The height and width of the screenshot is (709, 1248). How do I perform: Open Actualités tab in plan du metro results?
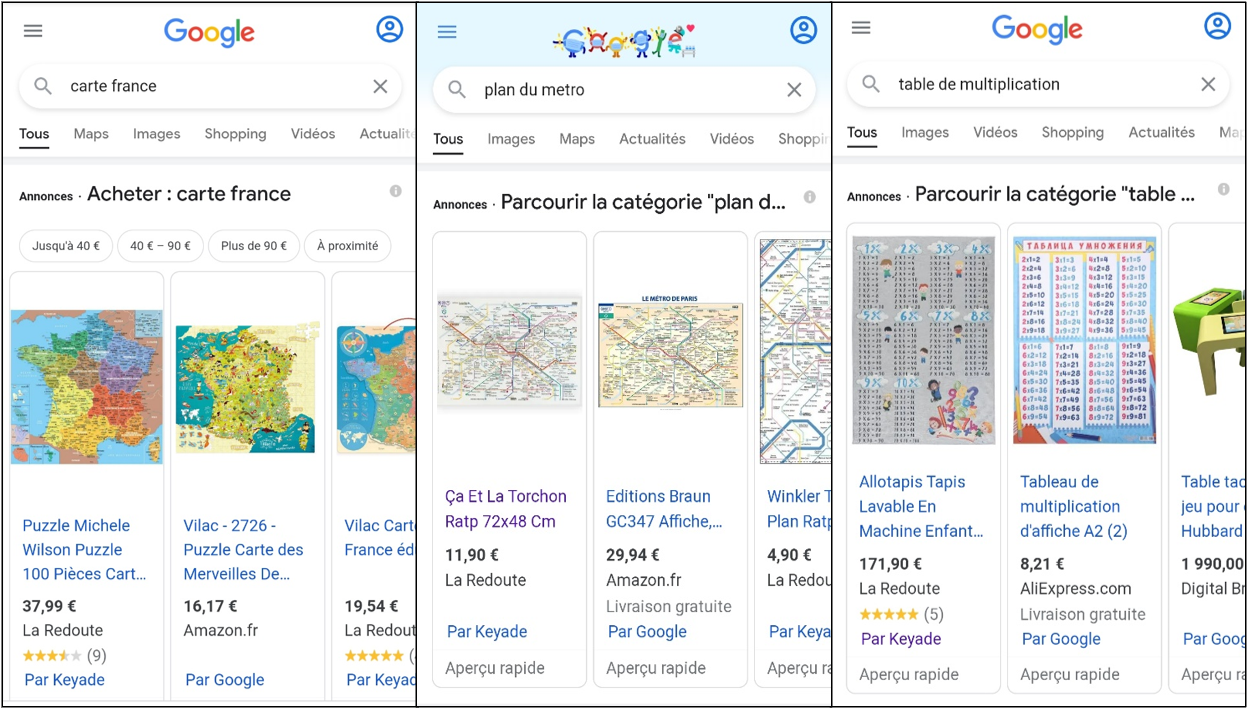point(652,139)
